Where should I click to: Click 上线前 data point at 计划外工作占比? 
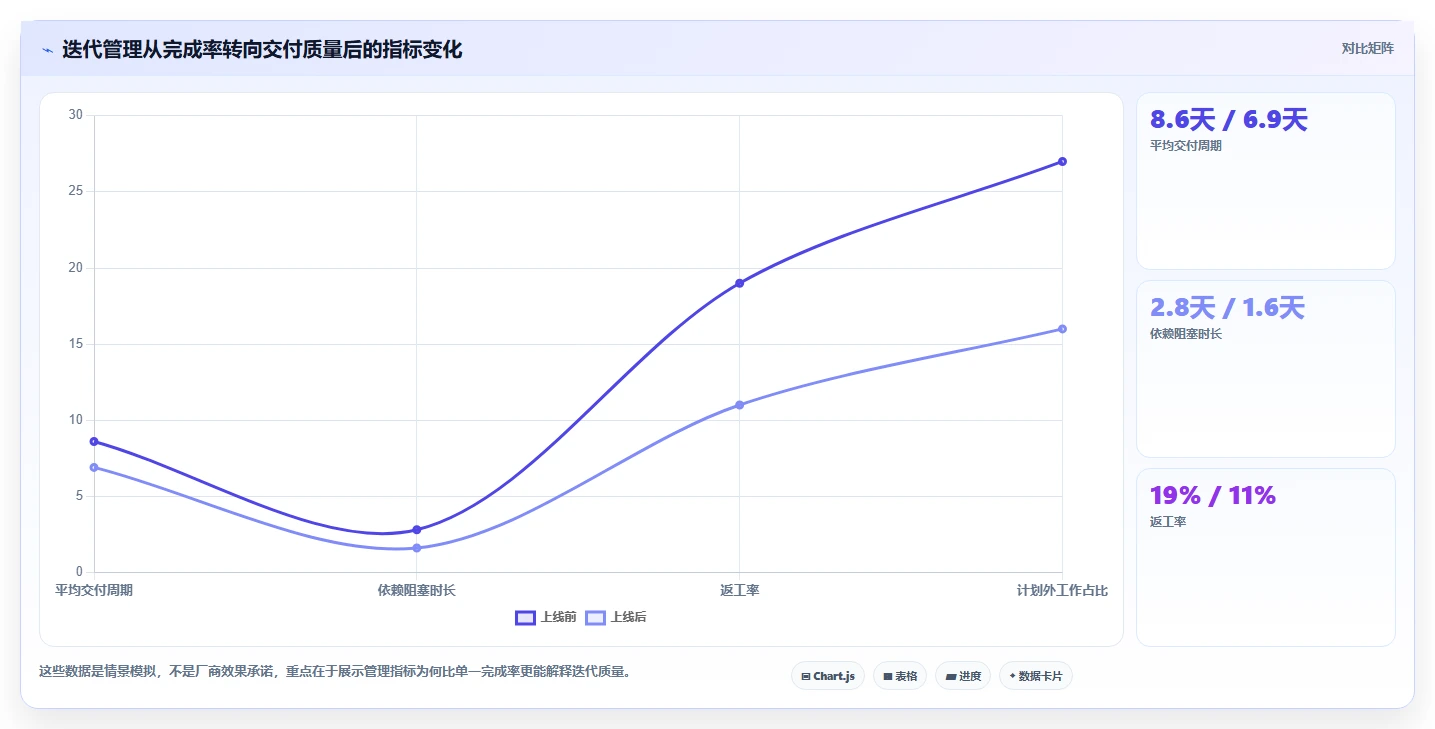click(1062, 161)
